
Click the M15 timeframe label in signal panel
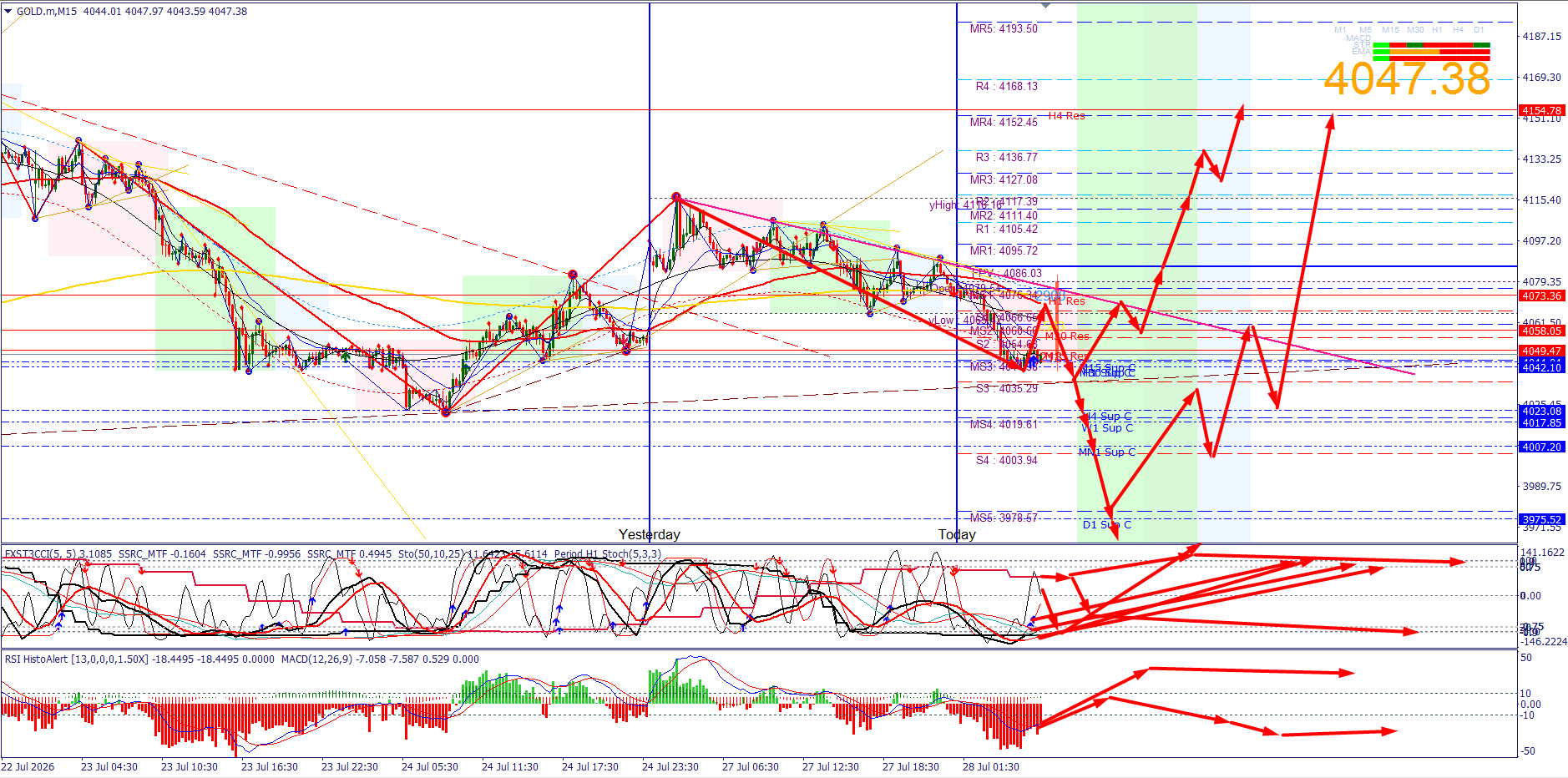pyautogui.click(x=1390, y=30)
